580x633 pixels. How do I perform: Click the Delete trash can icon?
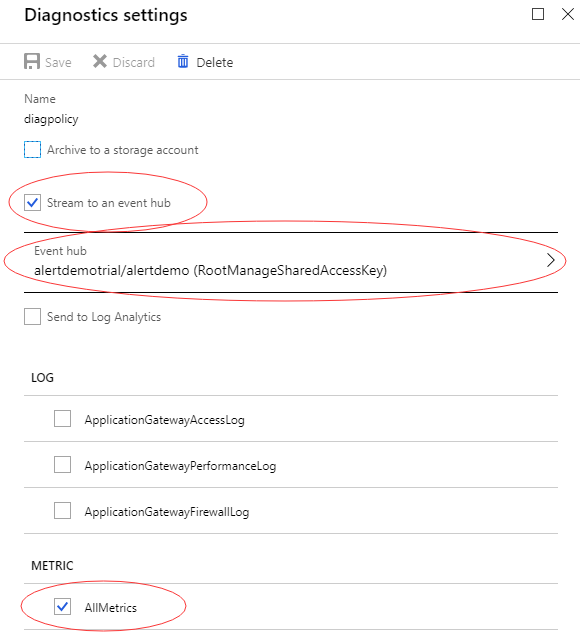coord(183,61)
